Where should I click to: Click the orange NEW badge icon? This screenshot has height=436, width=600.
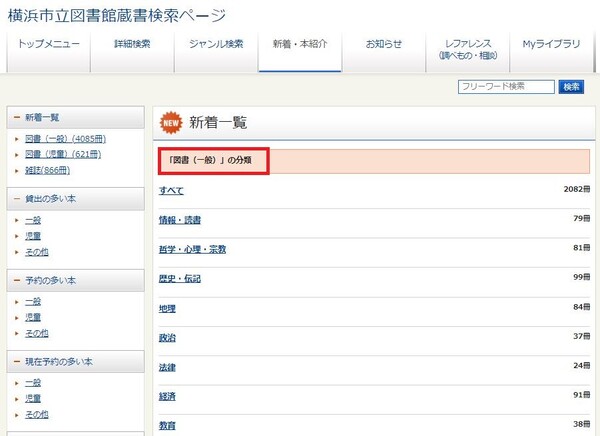(x=171, y=122)
